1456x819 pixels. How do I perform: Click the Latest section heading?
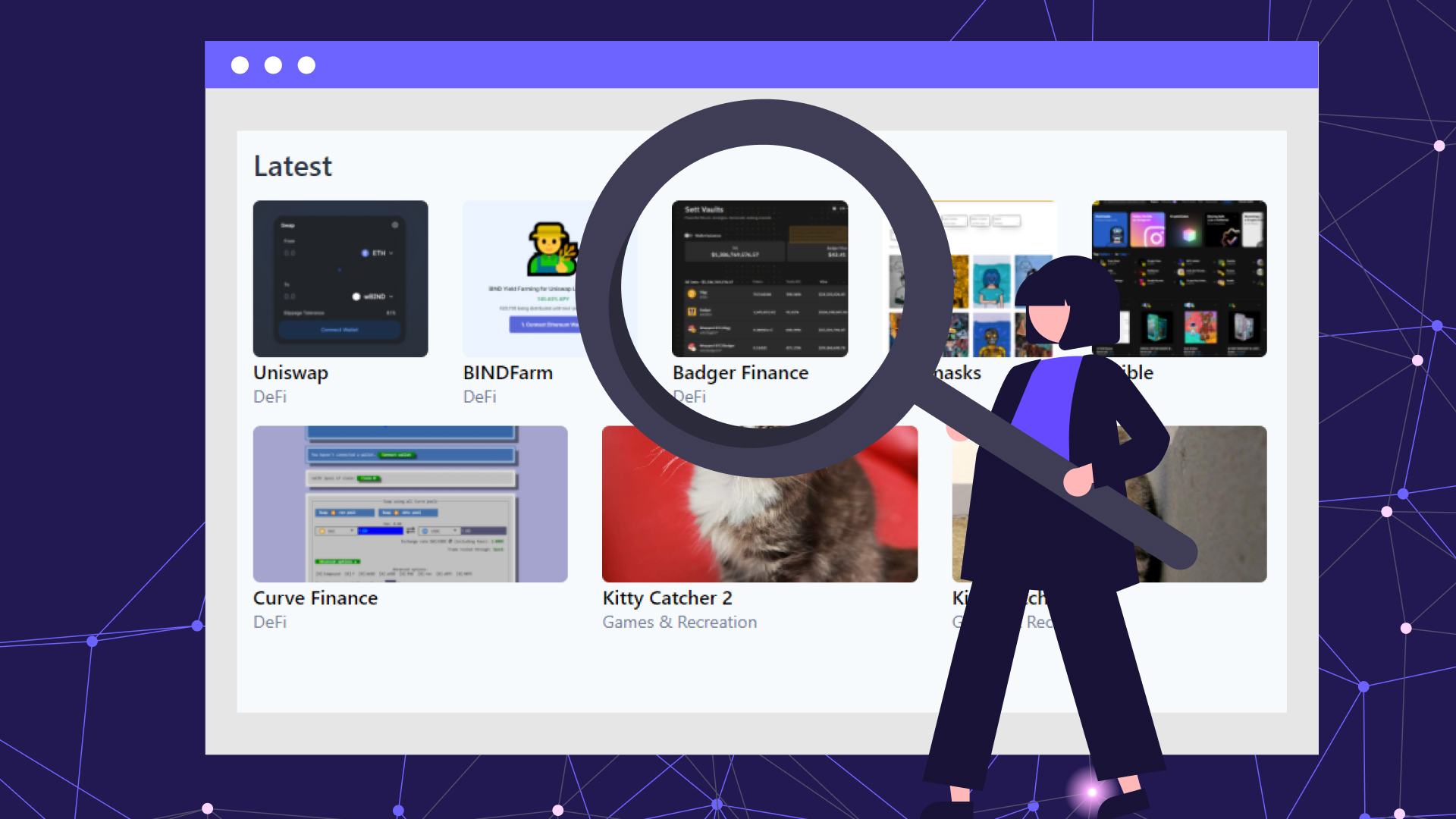point(293,166)
